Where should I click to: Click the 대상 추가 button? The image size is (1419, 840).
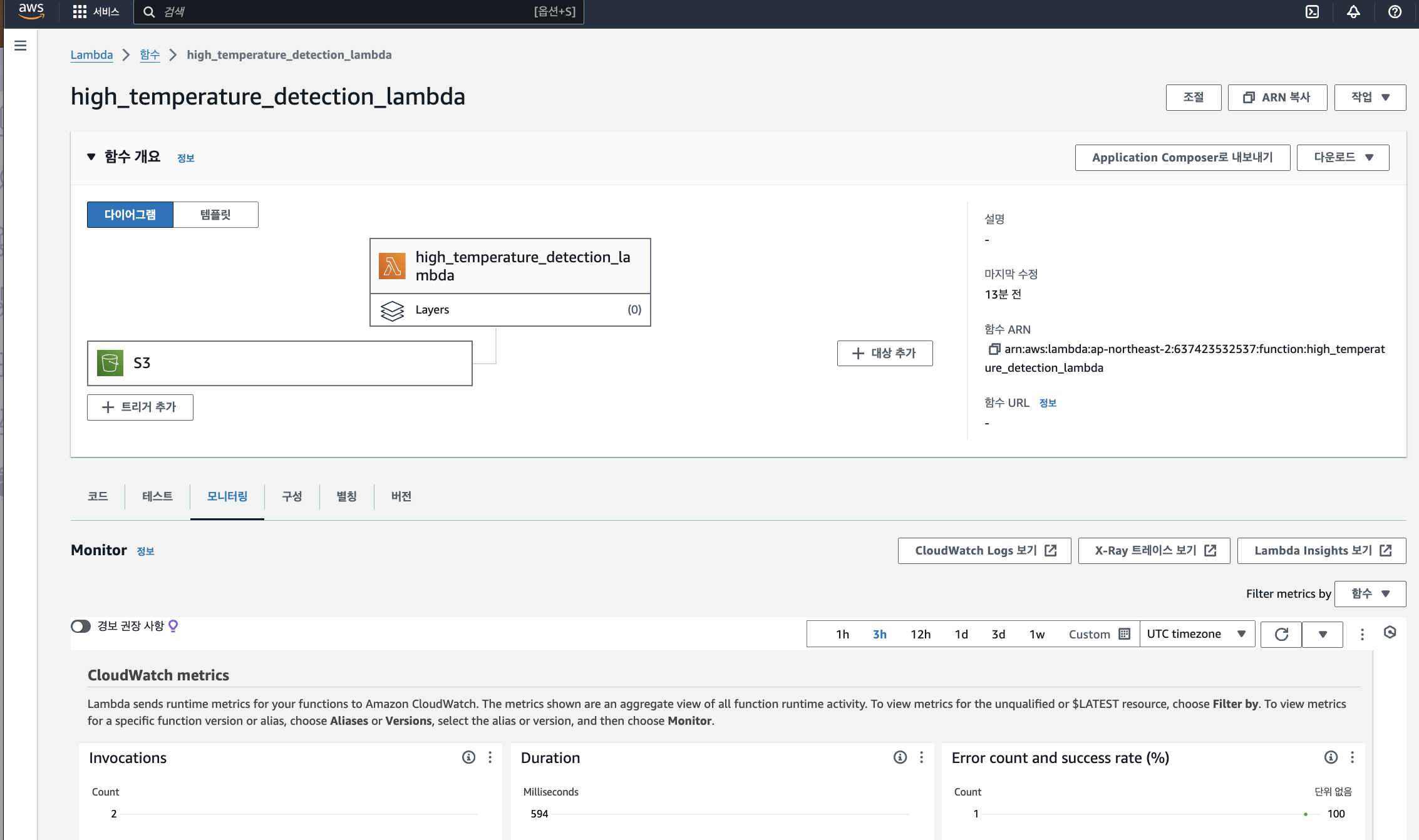point(885,353)
